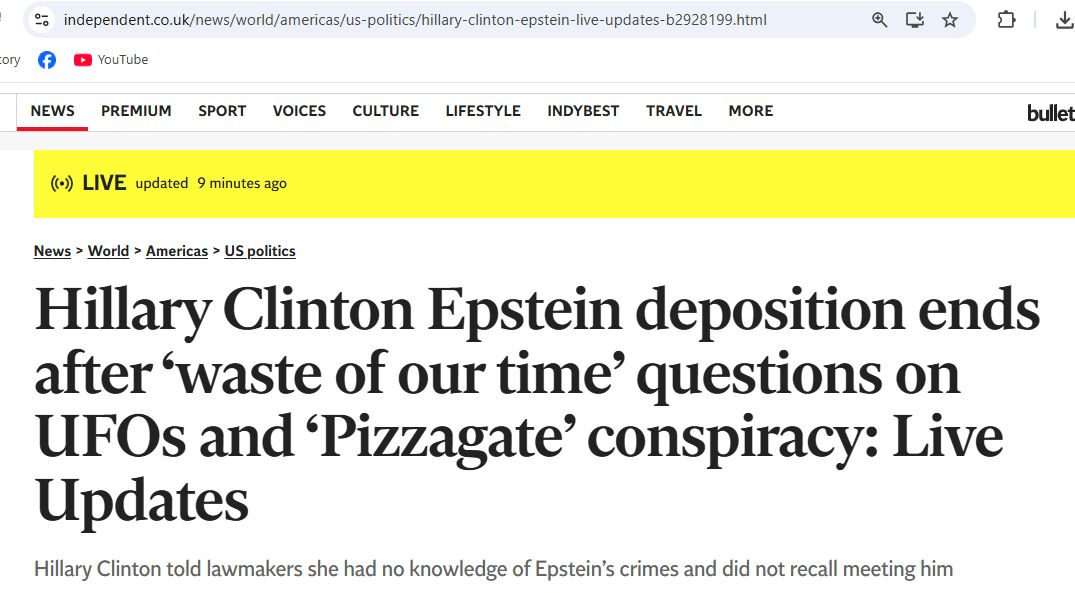Open the PREMIUM section
1075x593 pixels.
(136, 111)
